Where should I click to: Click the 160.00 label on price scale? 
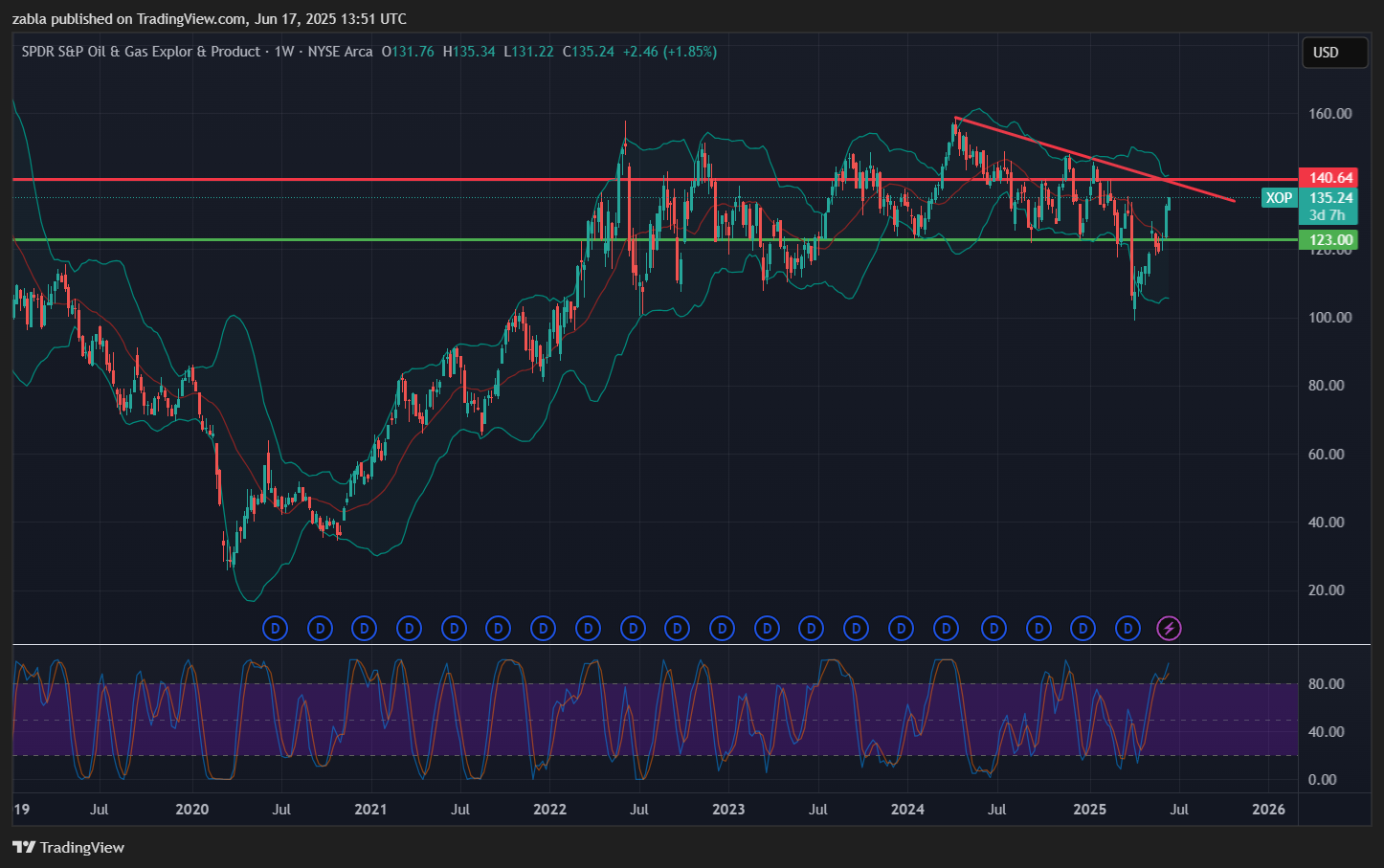click(1329, 114)
